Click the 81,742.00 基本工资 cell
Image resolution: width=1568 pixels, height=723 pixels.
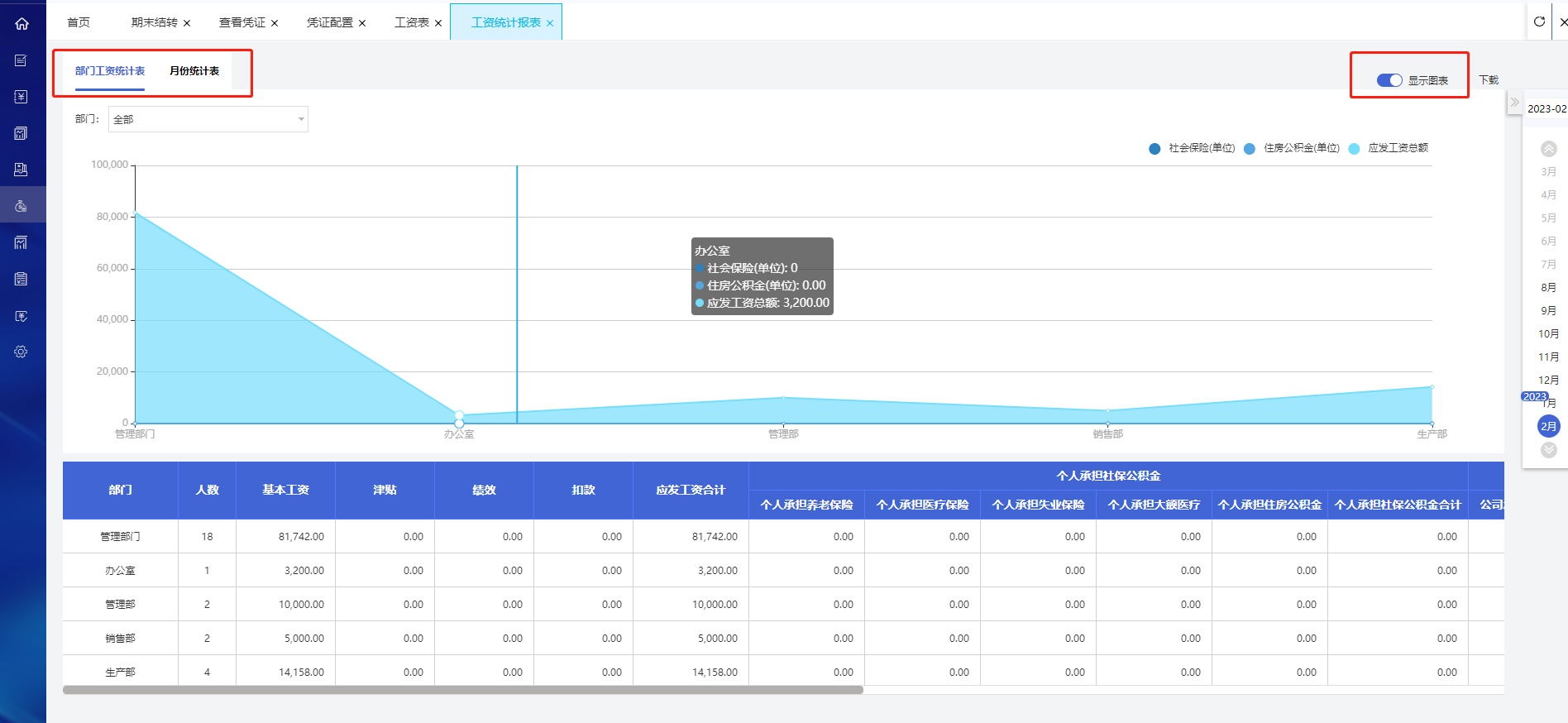click(286, 537)
